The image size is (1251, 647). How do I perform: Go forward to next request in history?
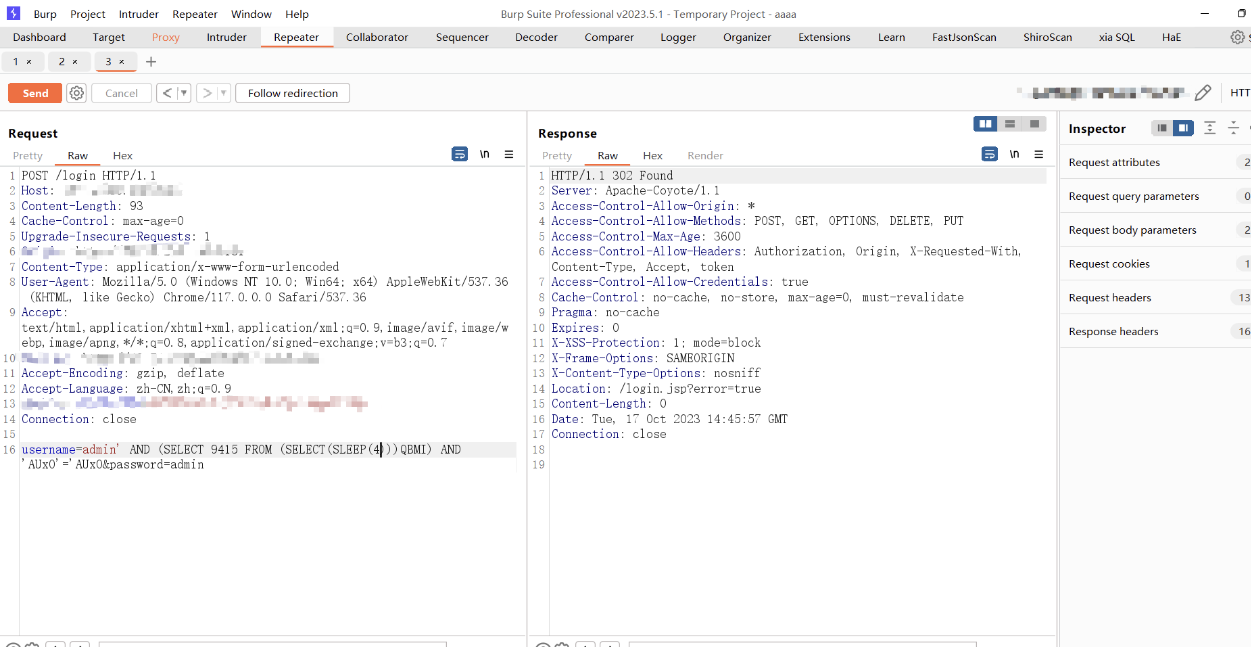pos(207,93)
